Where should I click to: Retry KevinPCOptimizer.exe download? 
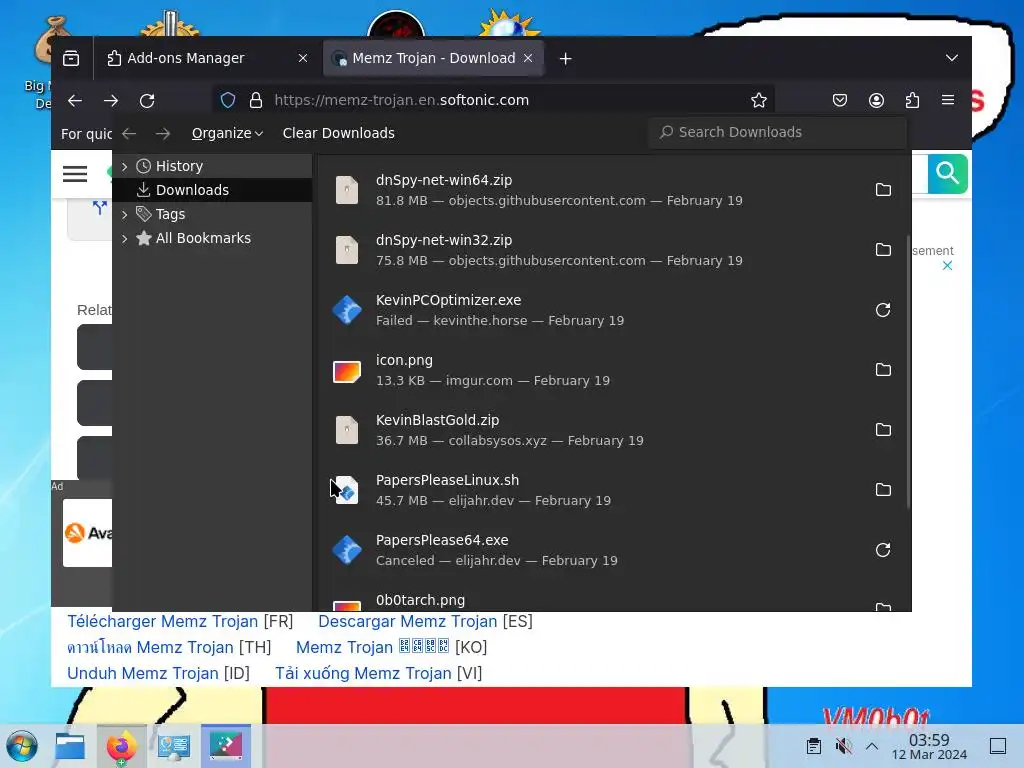point(883,310)
